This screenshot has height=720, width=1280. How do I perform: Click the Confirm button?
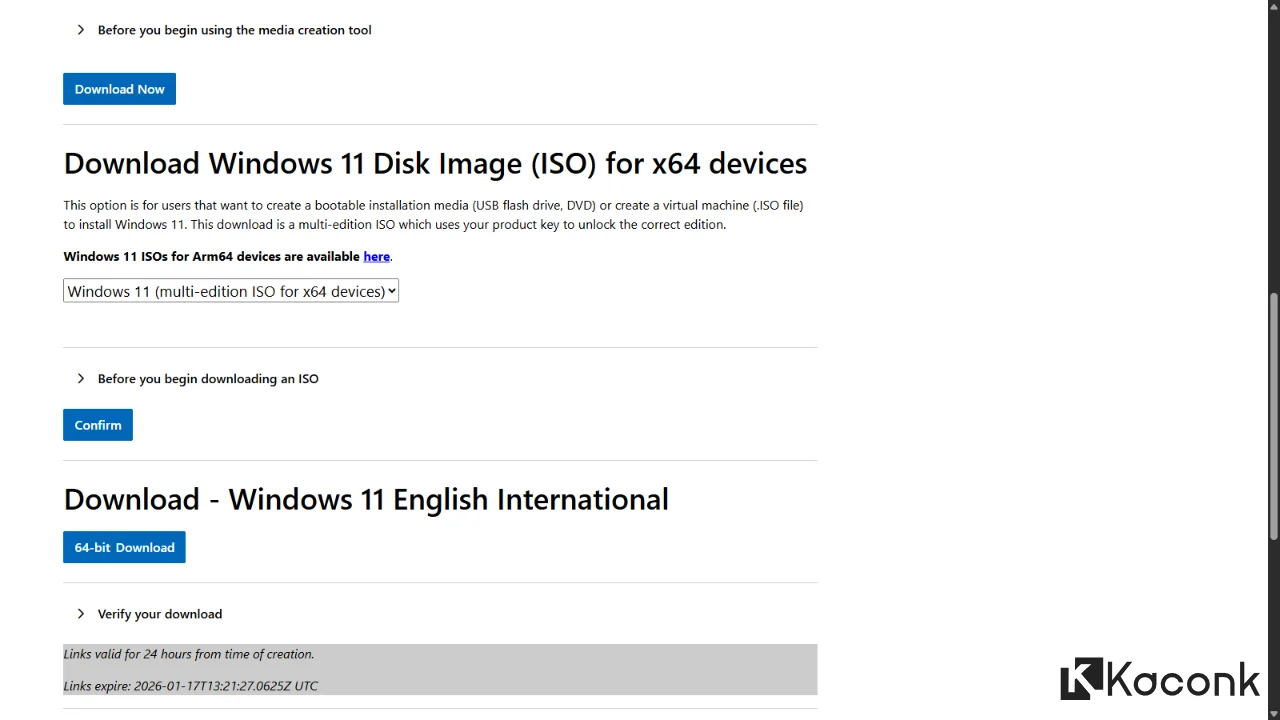point(97,424)
